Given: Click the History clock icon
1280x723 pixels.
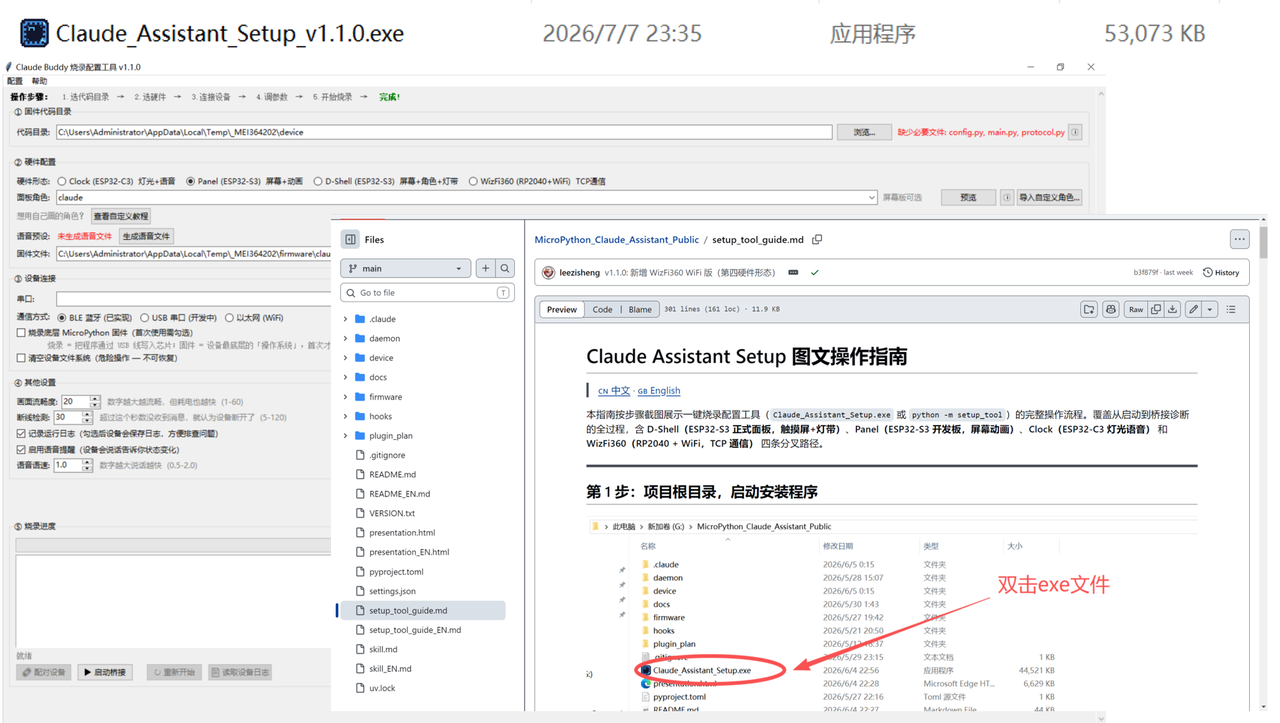Looking at the screenshot, I should coord(1208,272).
